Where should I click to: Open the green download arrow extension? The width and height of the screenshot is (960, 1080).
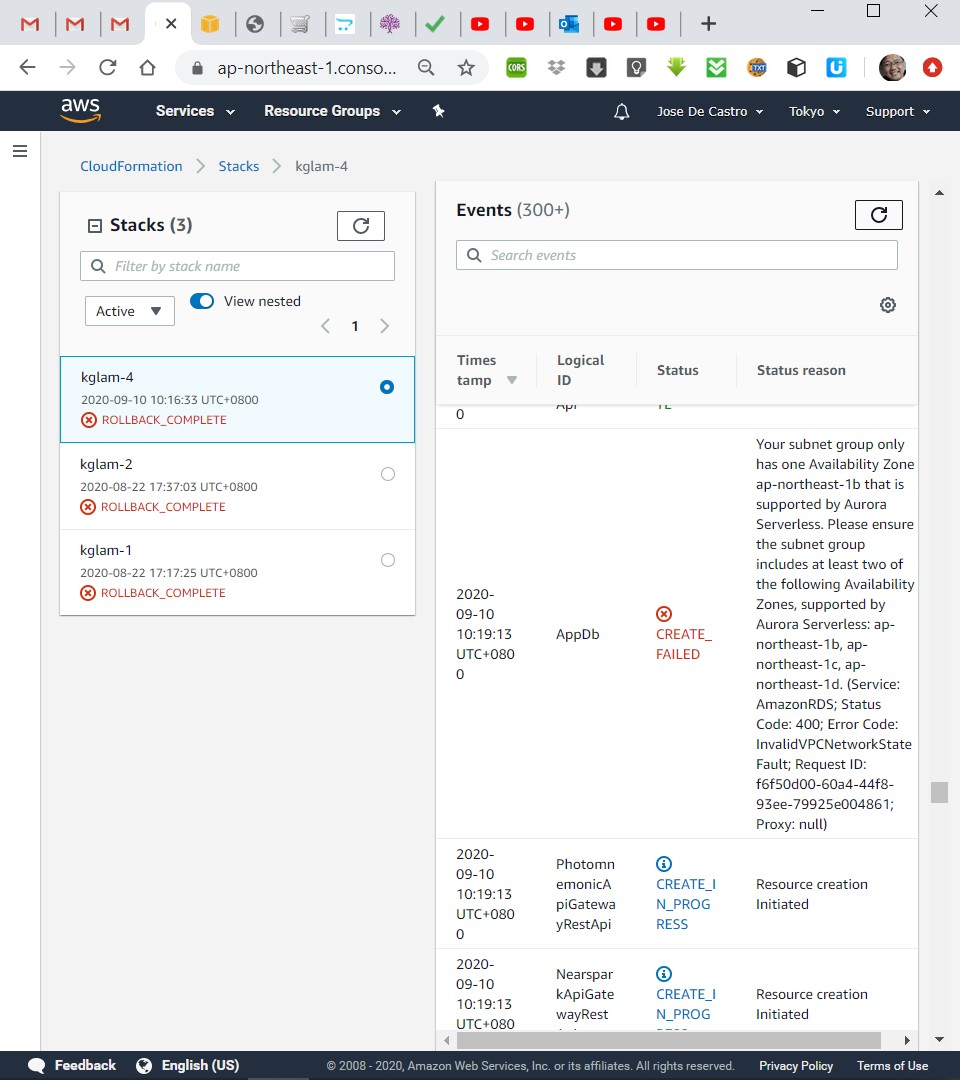click(676, 67)
